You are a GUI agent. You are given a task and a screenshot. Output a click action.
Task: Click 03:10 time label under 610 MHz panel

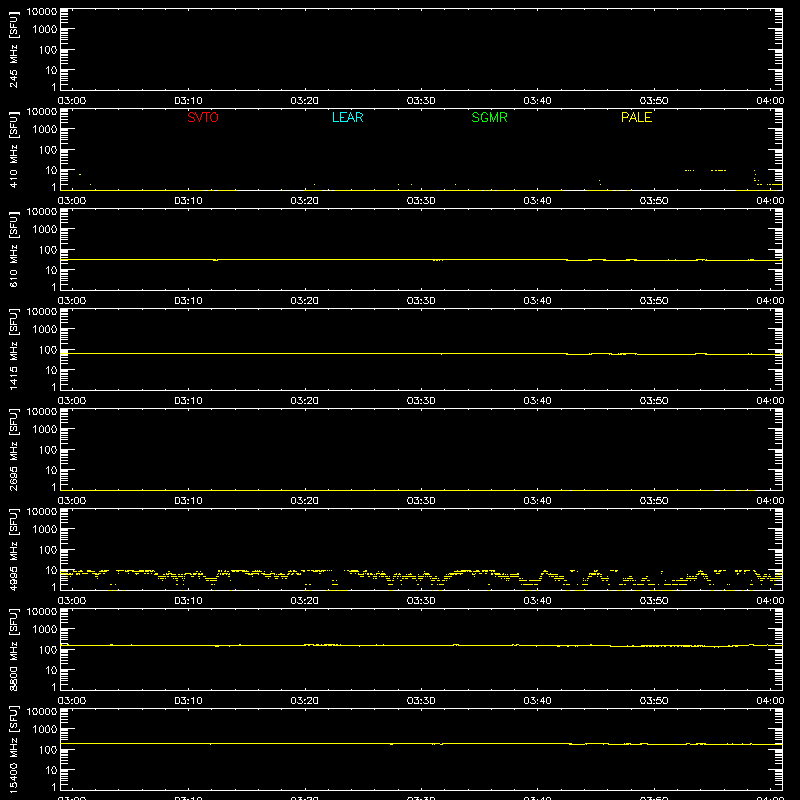click(x=188, y=301)
